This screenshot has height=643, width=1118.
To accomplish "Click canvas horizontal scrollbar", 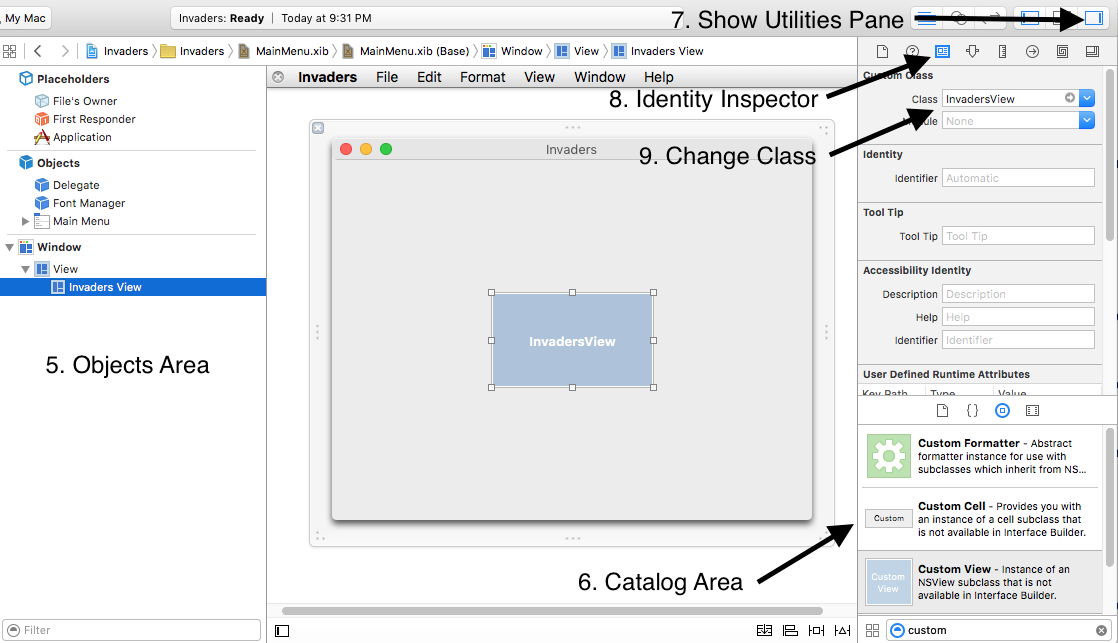I will click(x=552, y=611).
